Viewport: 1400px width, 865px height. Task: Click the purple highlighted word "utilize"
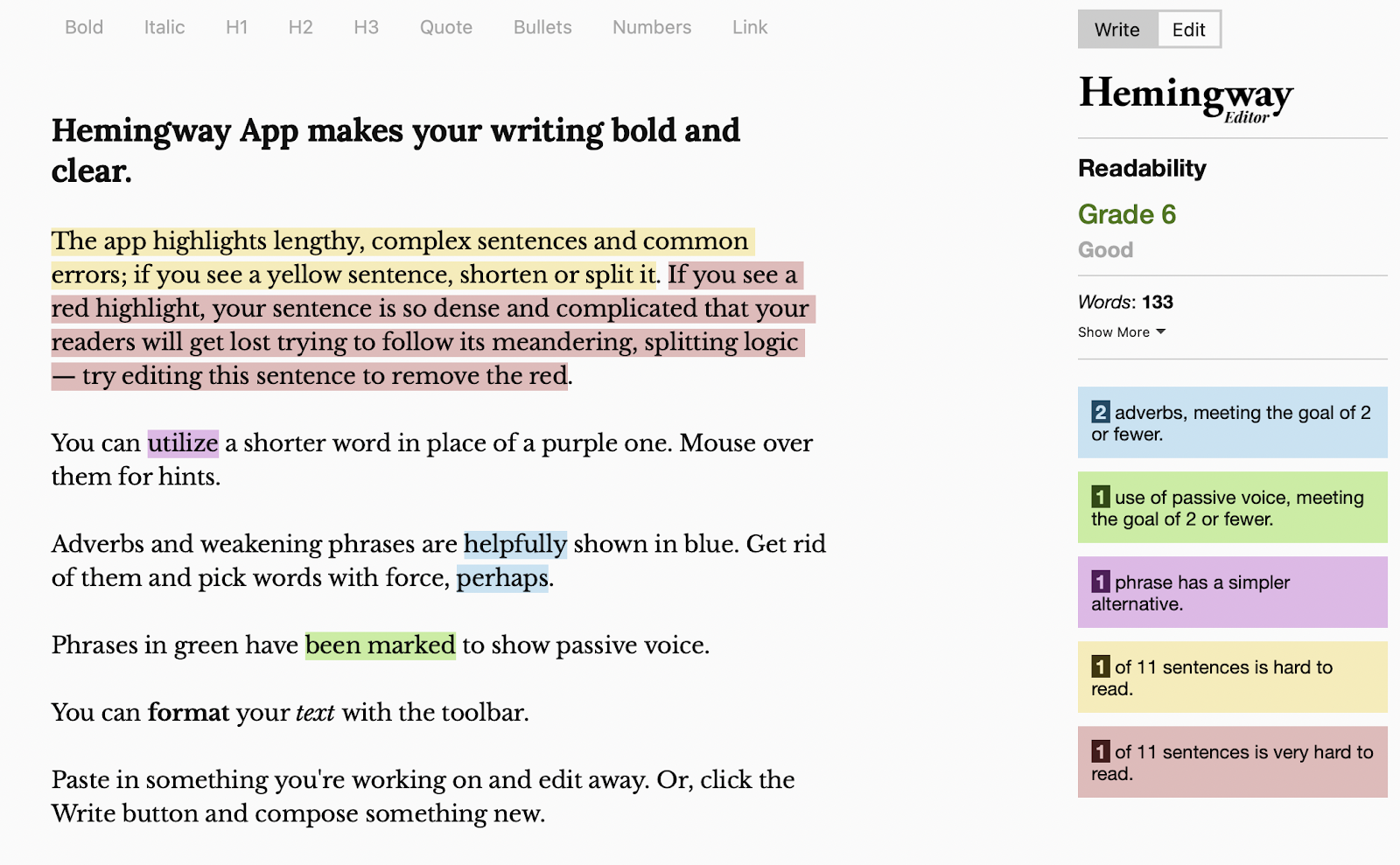click(x=183, y=443)
